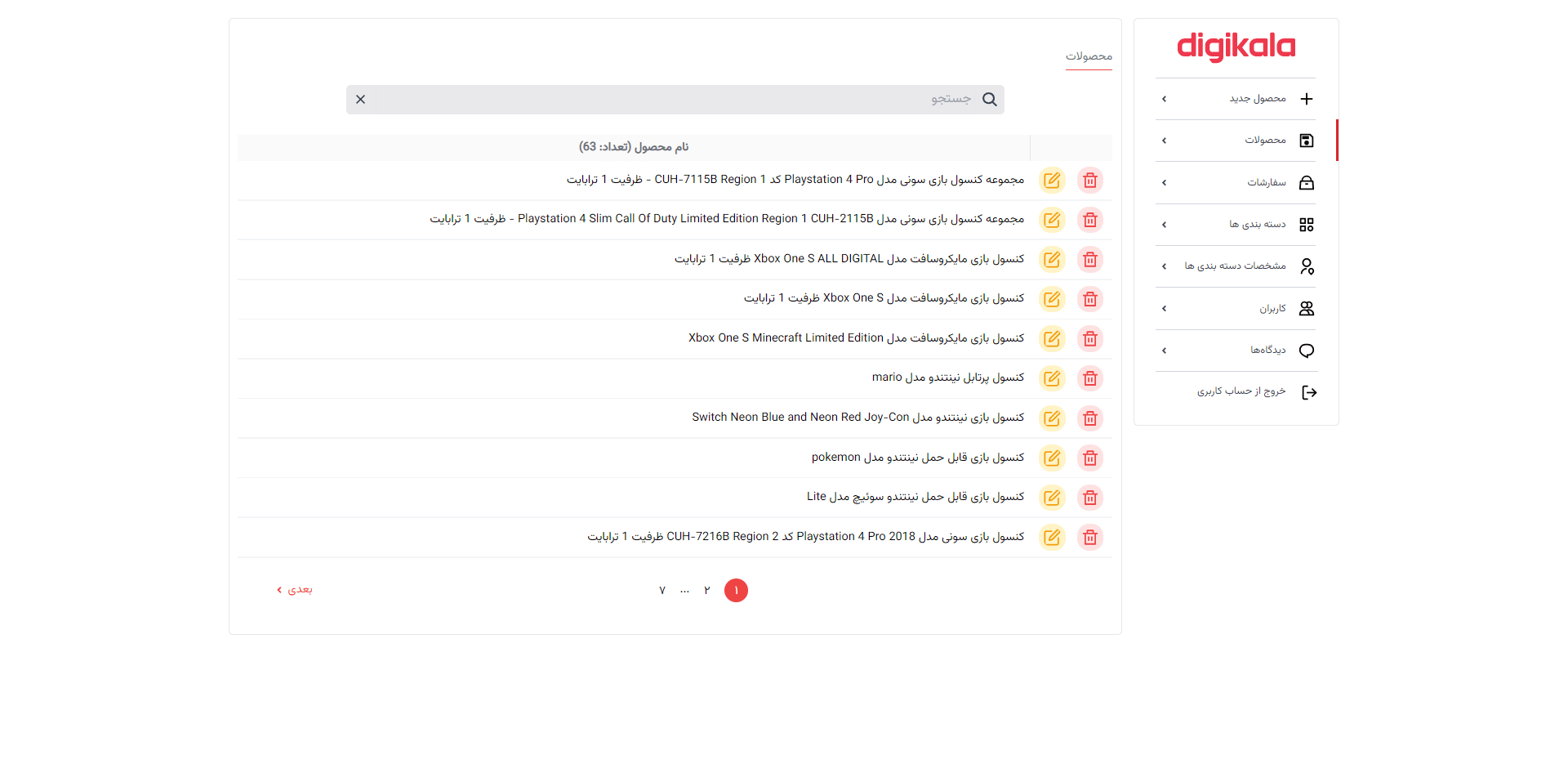Expand the دیدگاه‌ها sidebar chevron
Screen dimensions: 1568x773
(1164, 351)
